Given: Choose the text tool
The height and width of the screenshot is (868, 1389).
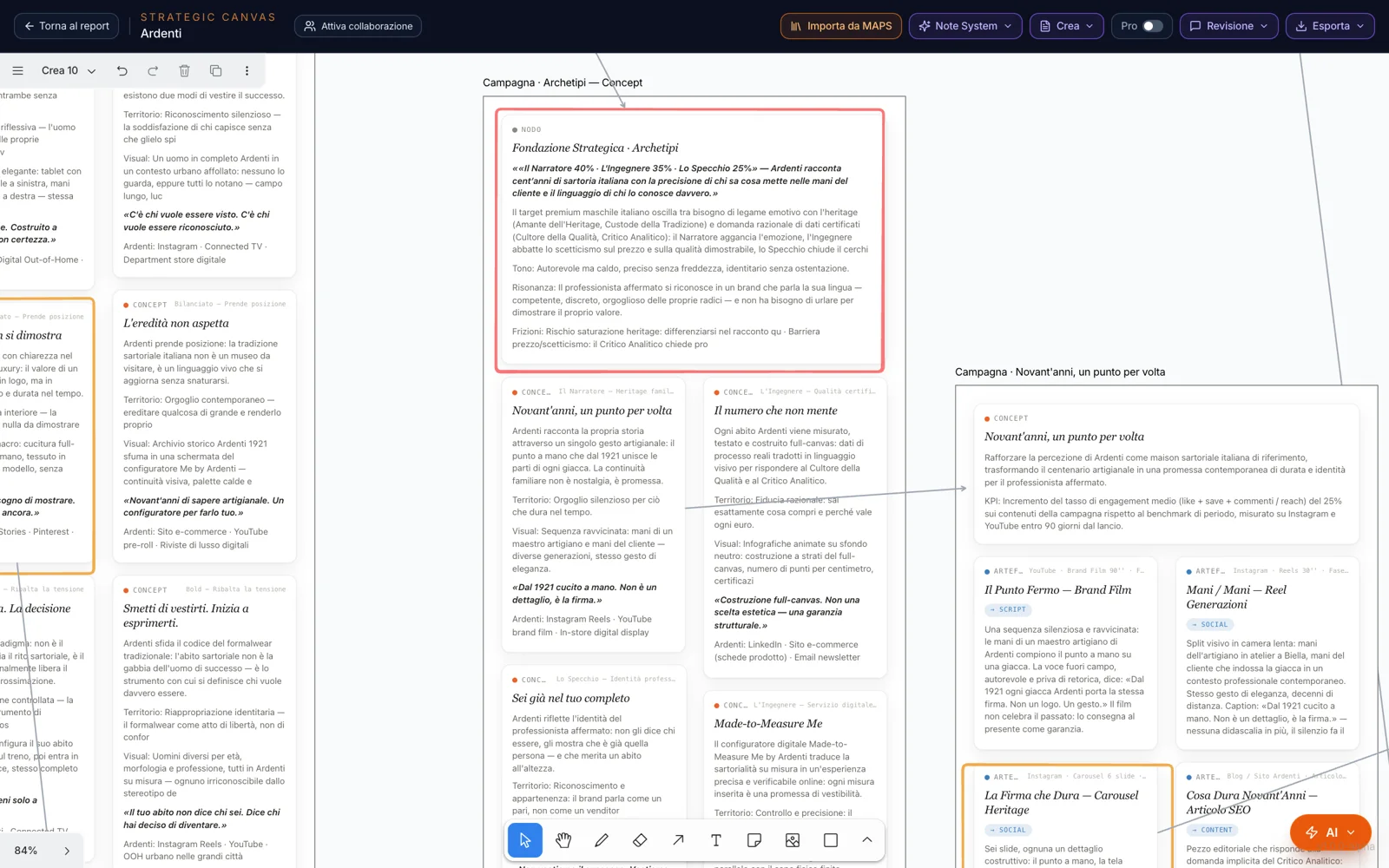Looking at the screenshot, I should click(716, 840).
